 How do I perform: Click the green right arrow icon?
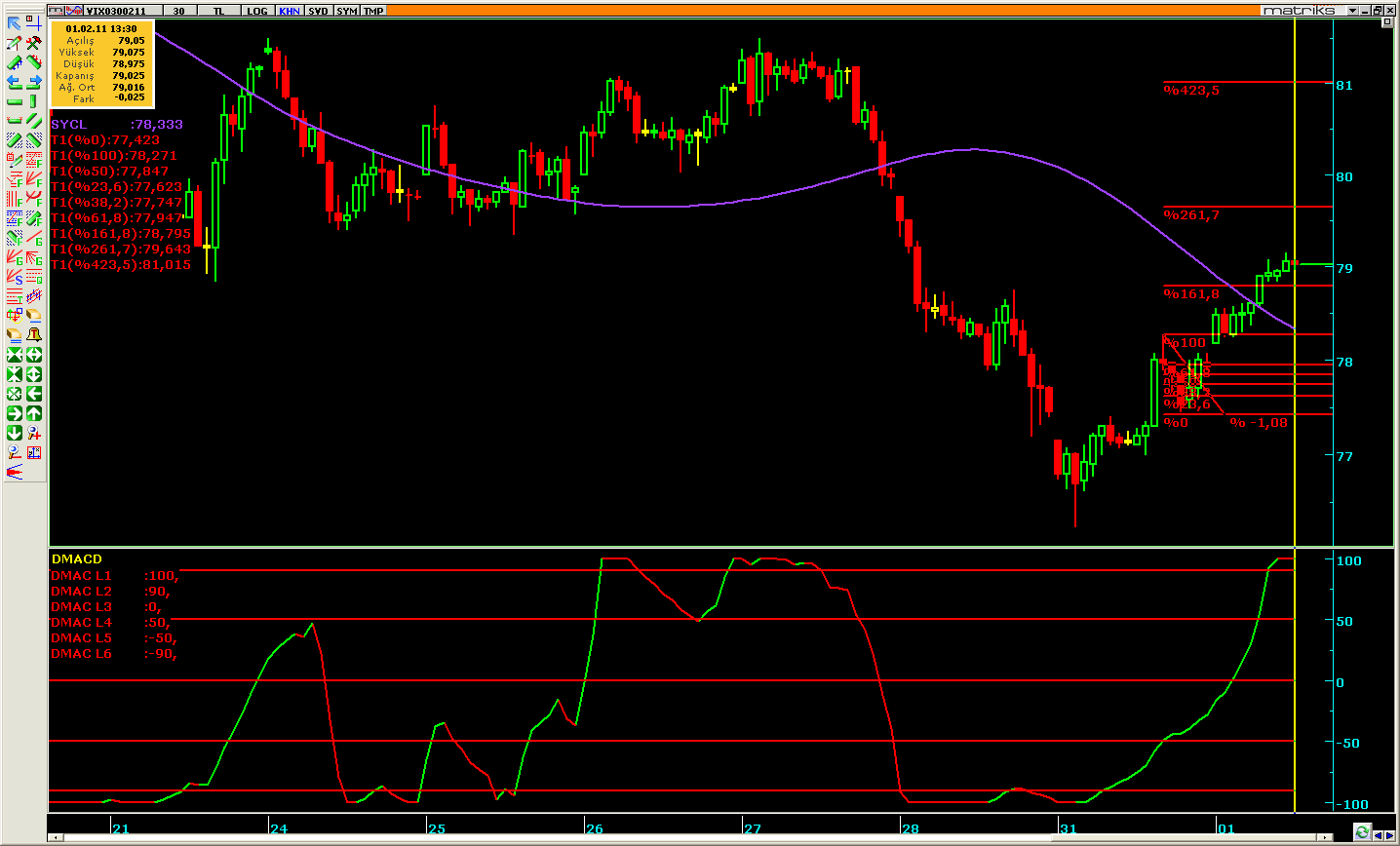[x=14, y=413]
